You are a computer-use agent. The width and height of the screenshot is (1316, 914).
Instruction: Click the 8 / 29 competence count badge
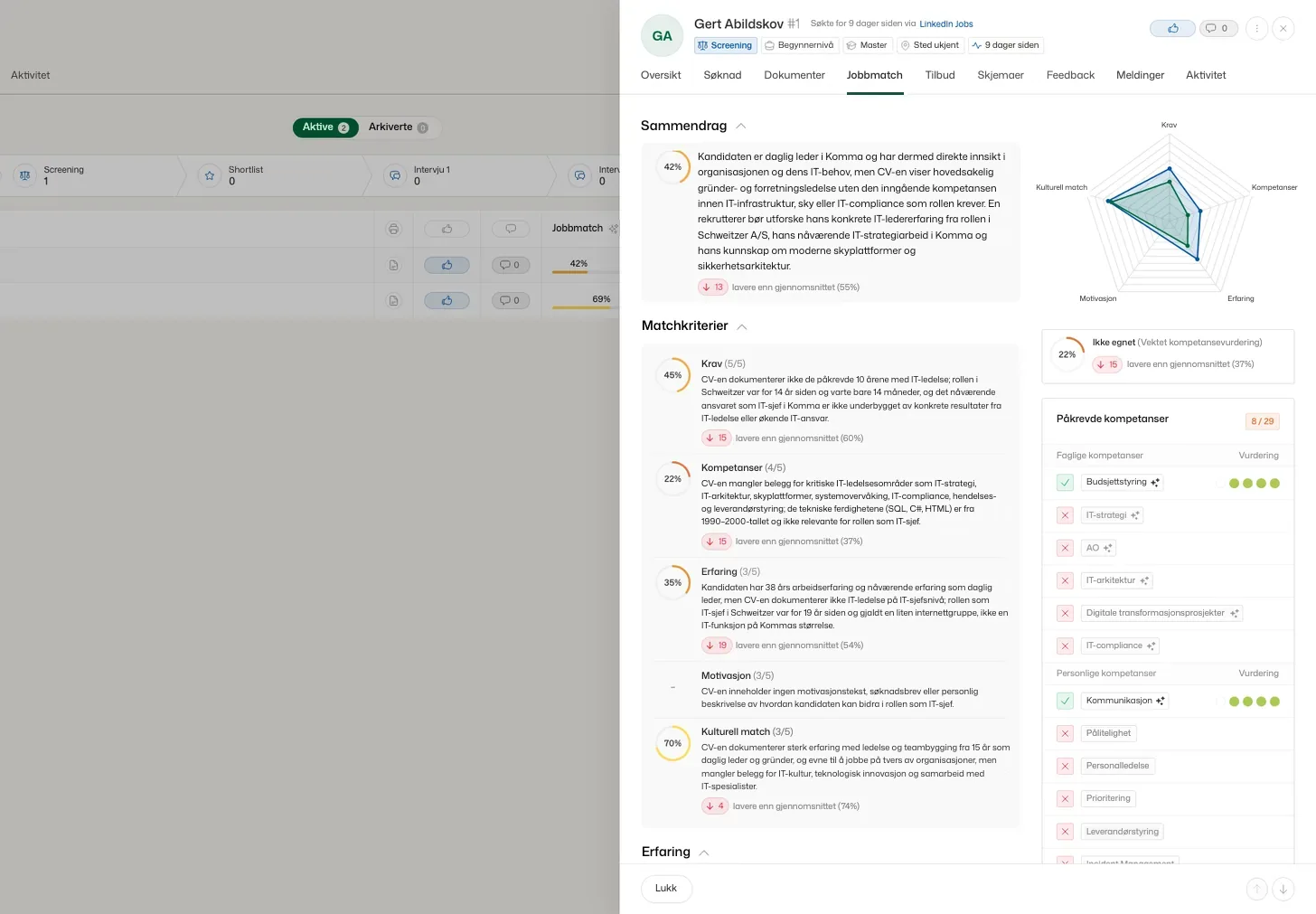click(1262, 421)
